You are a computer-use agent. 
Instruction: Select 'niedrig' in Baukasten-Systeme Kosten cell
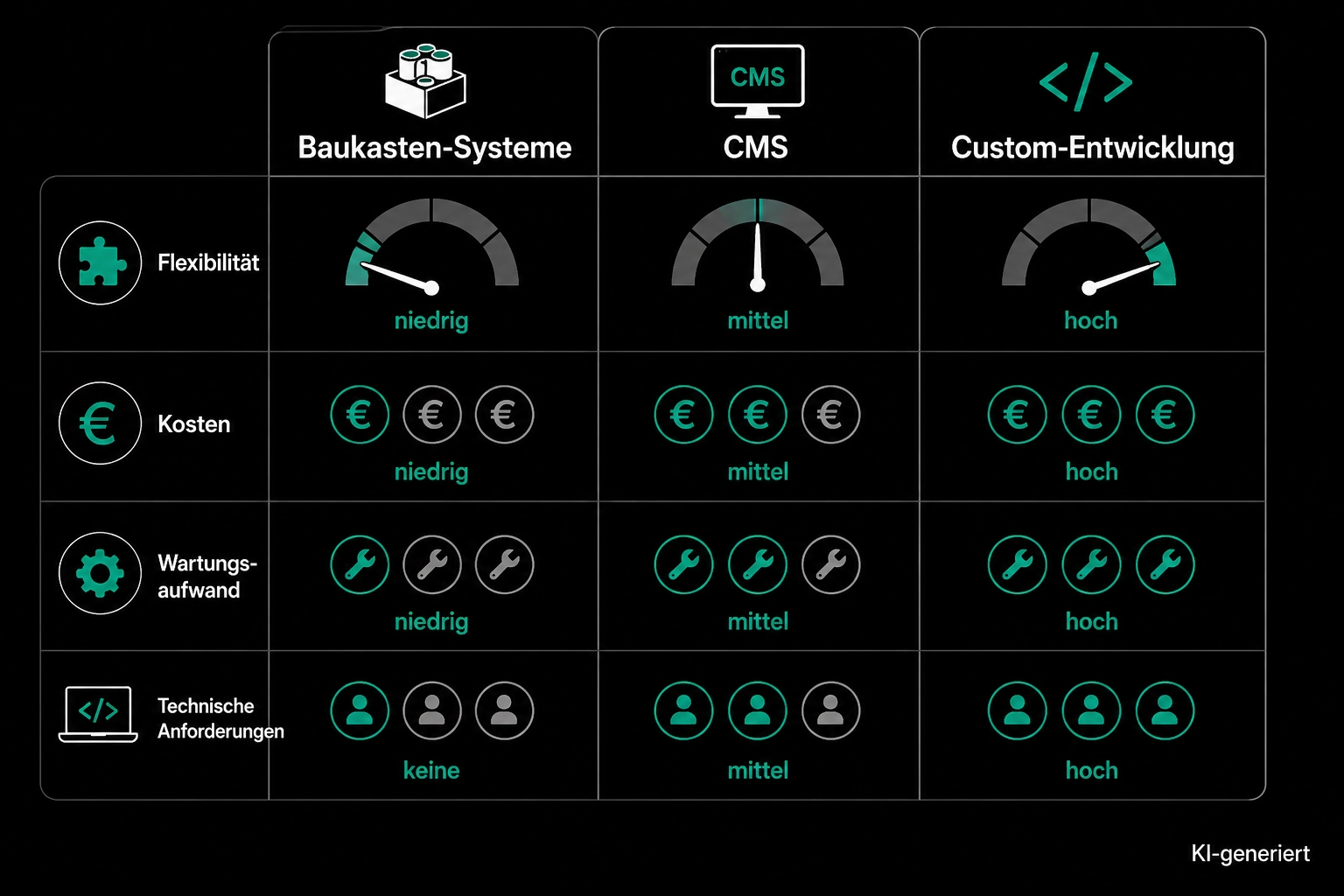431,472
